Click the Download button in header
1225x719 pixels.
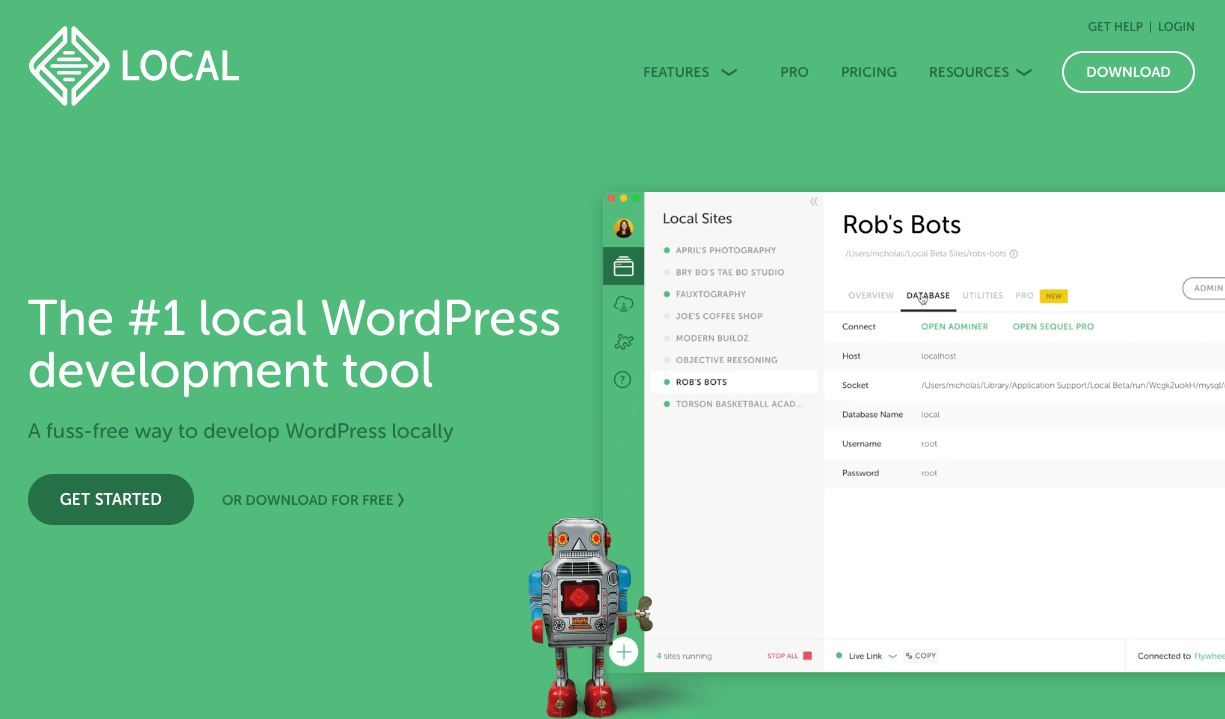click(x=1128, y=72)
